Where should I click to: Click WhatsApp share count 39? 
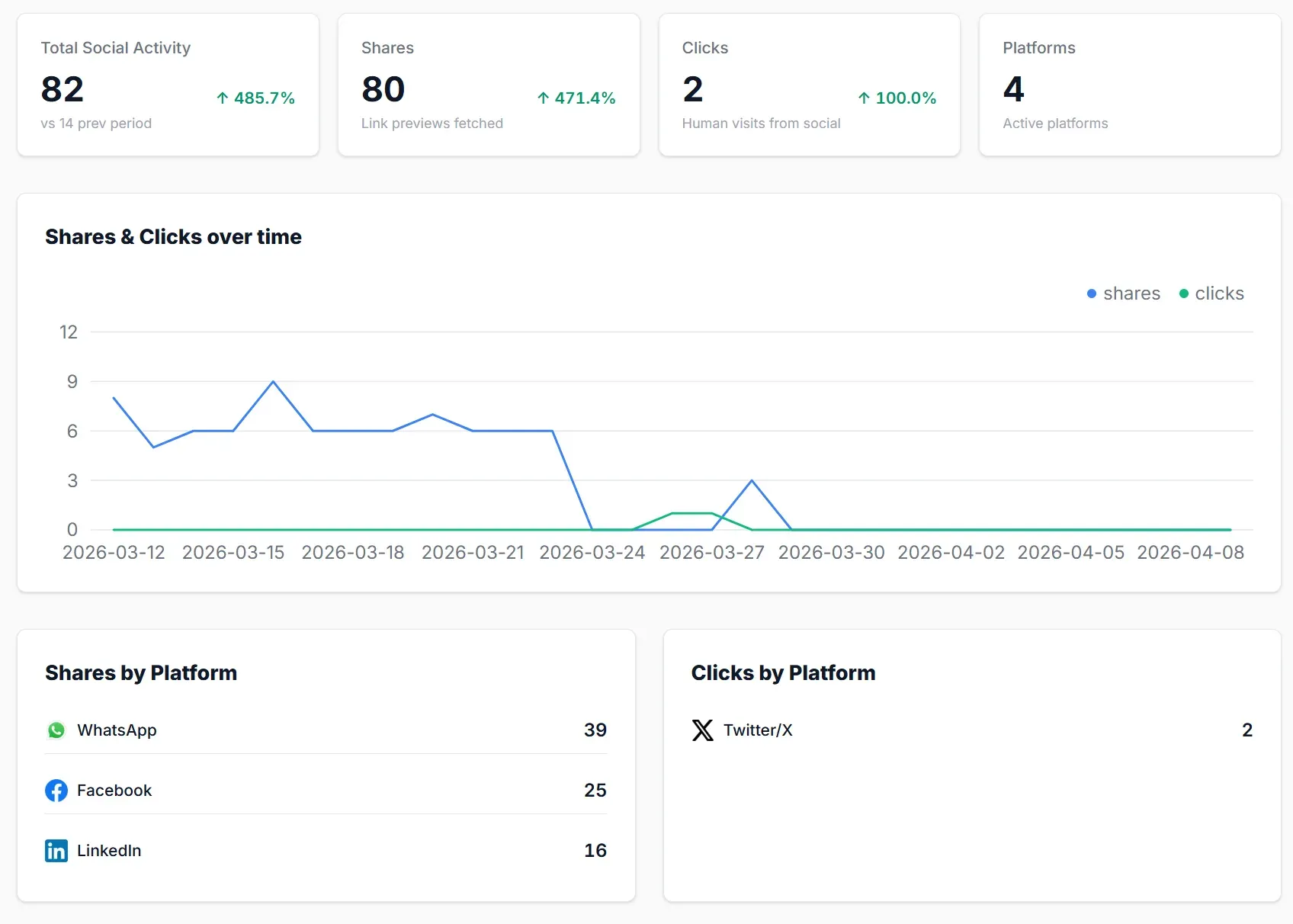pos(595,730)
